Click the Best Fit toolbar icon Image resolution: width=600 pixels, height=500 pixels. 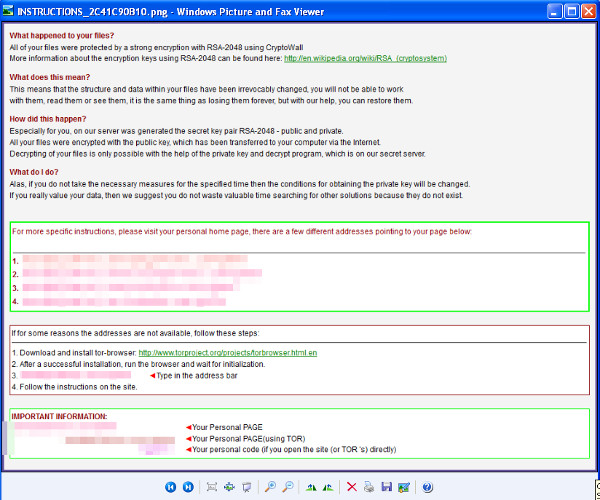211,487
